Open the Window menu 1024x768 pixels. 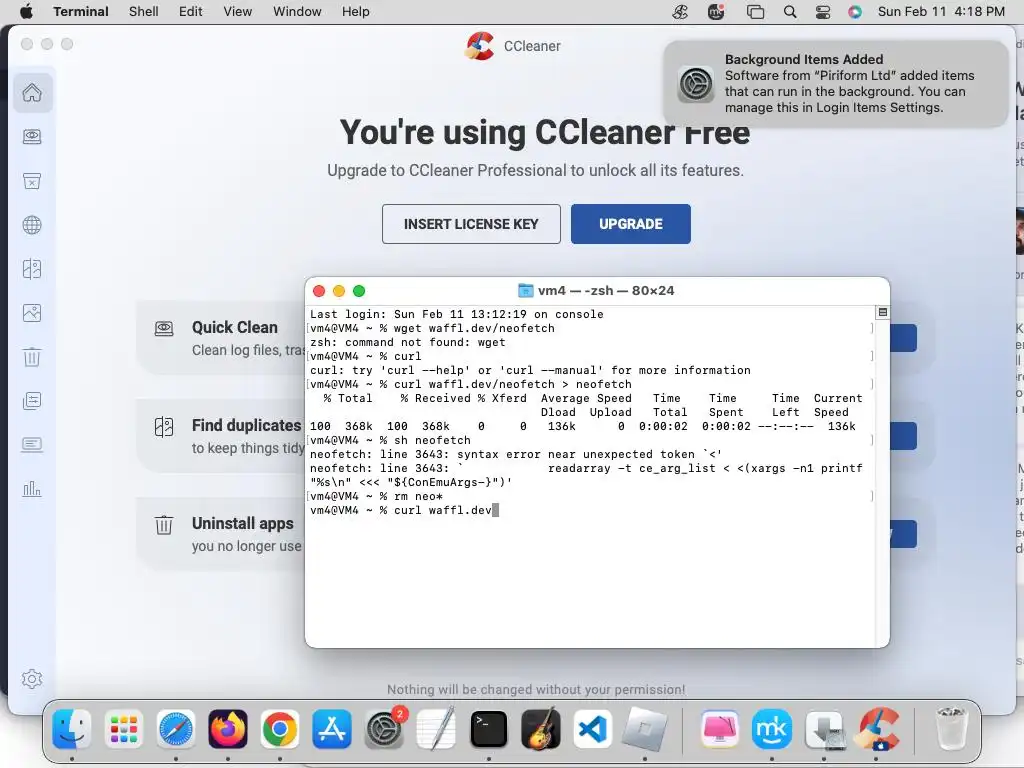(x=297, y=12)
